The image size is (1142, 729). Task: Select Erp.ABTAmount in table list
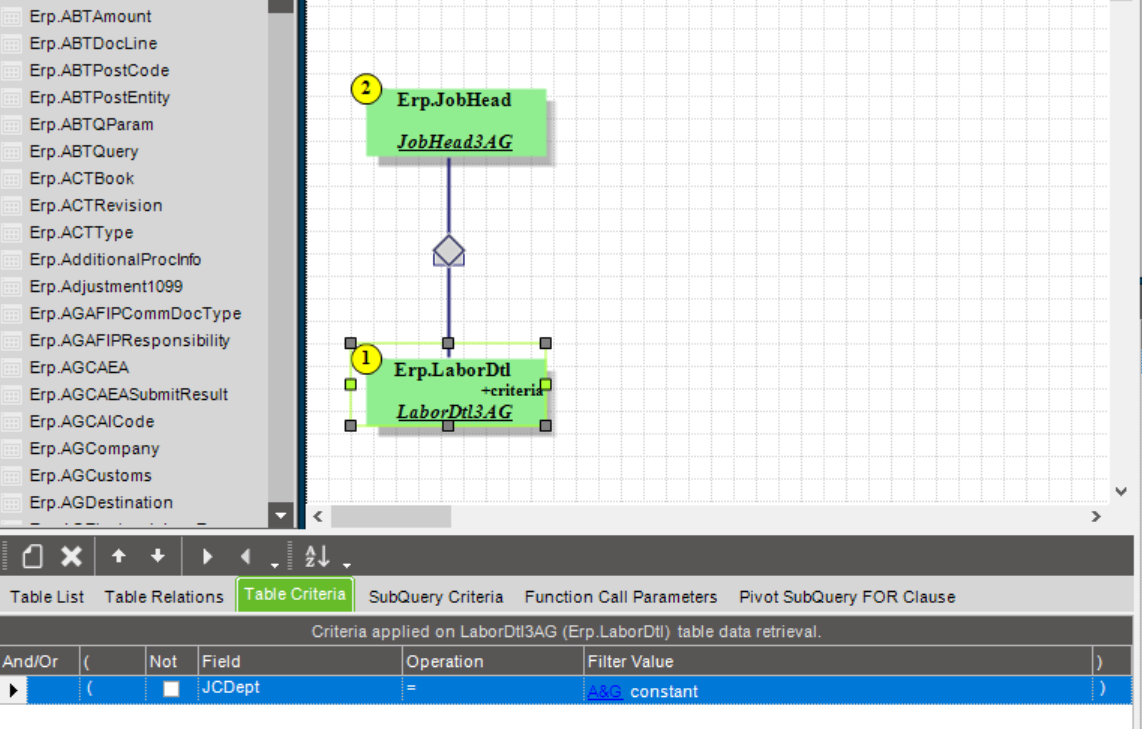pos(90,16)
